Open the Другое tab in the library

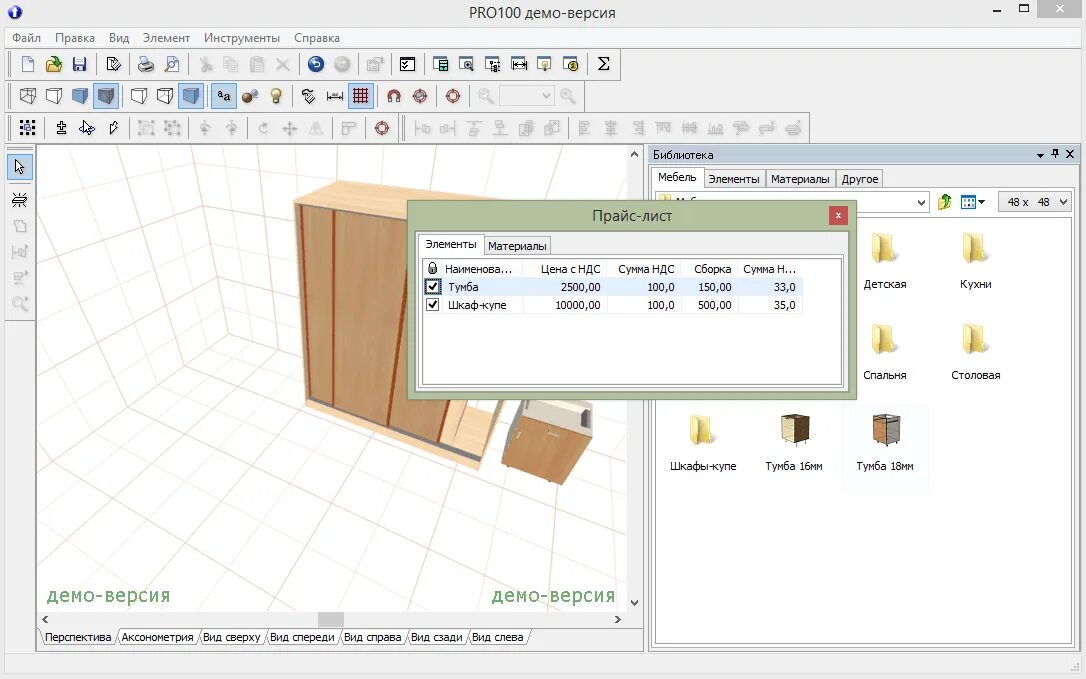click(860, 179)
